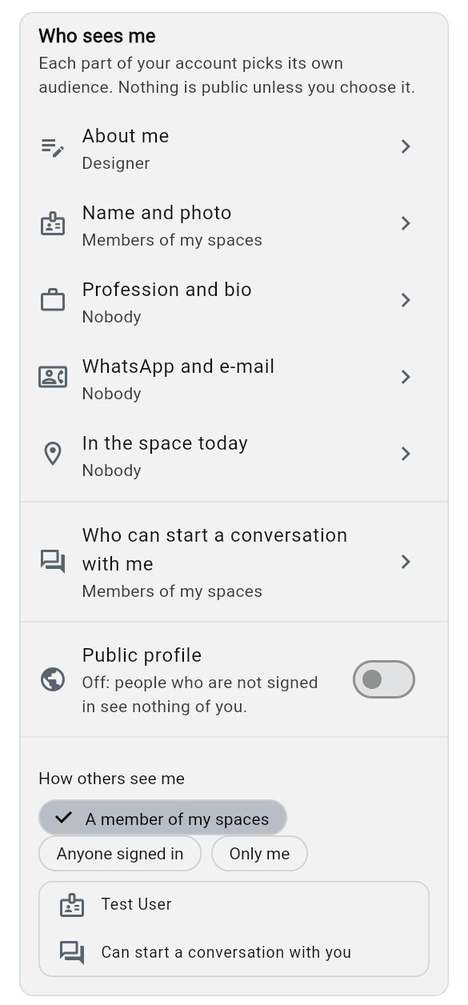This screenshot has height=1005, width=468.
Task: Enable the Public profile switch
Action: 384,679
